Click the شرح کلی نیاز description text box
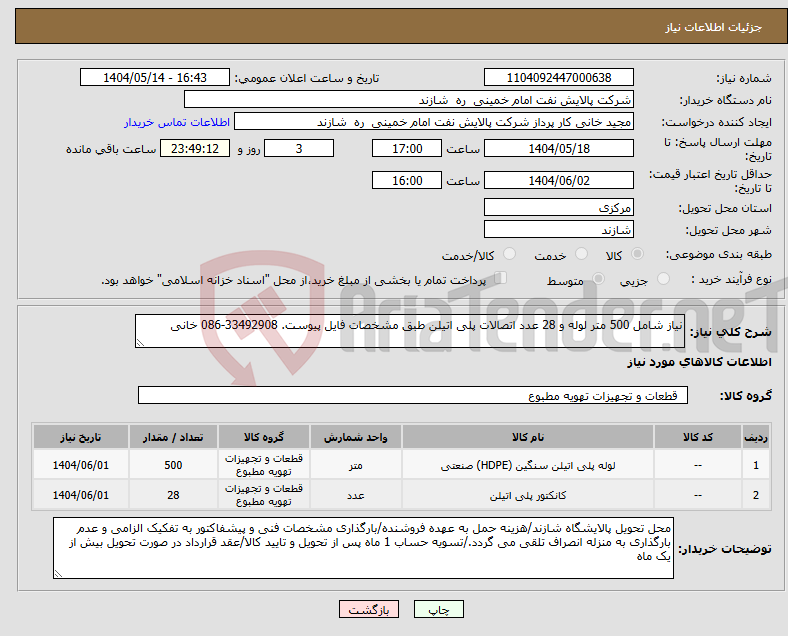Screen dimensions: 788x636 click(x=410, y=331)
